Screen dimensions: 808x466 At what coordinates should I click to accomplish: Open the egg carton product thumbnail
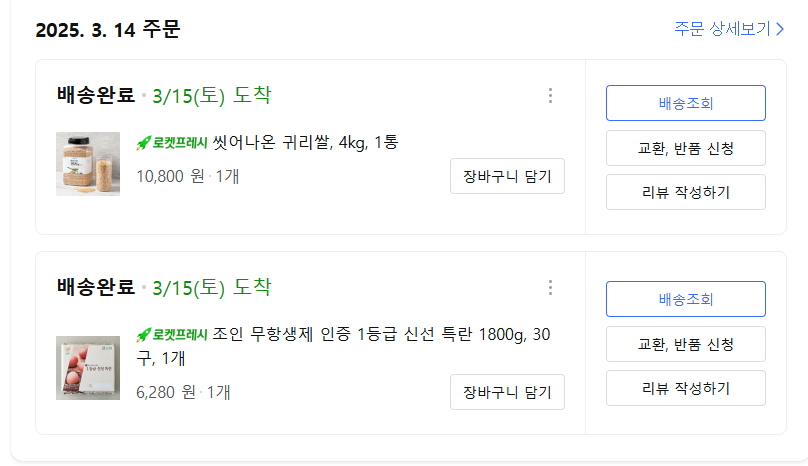pos(88,368)
